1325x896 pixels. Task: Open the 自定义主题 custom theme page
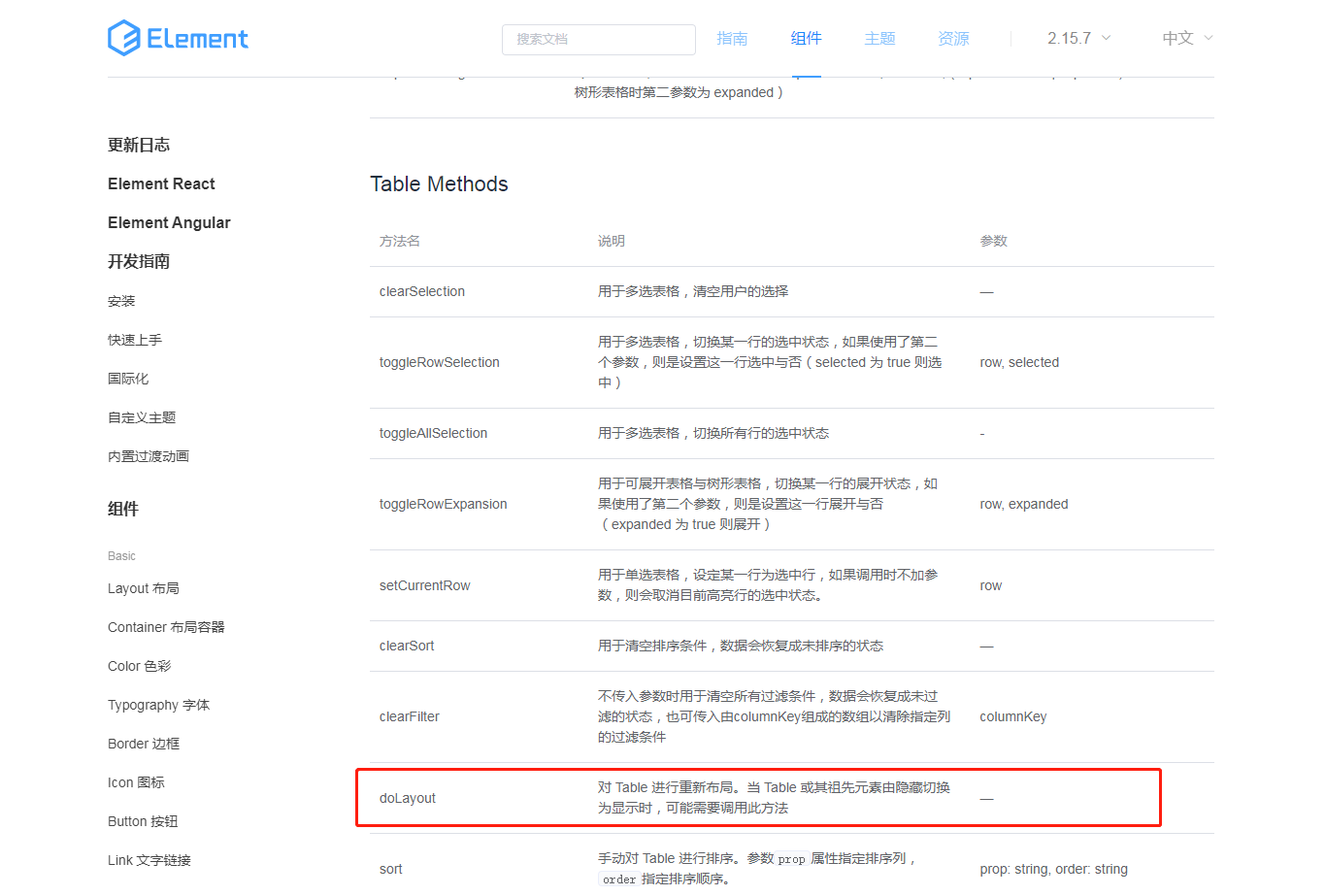pyautogui.click(x=144, y=416)
